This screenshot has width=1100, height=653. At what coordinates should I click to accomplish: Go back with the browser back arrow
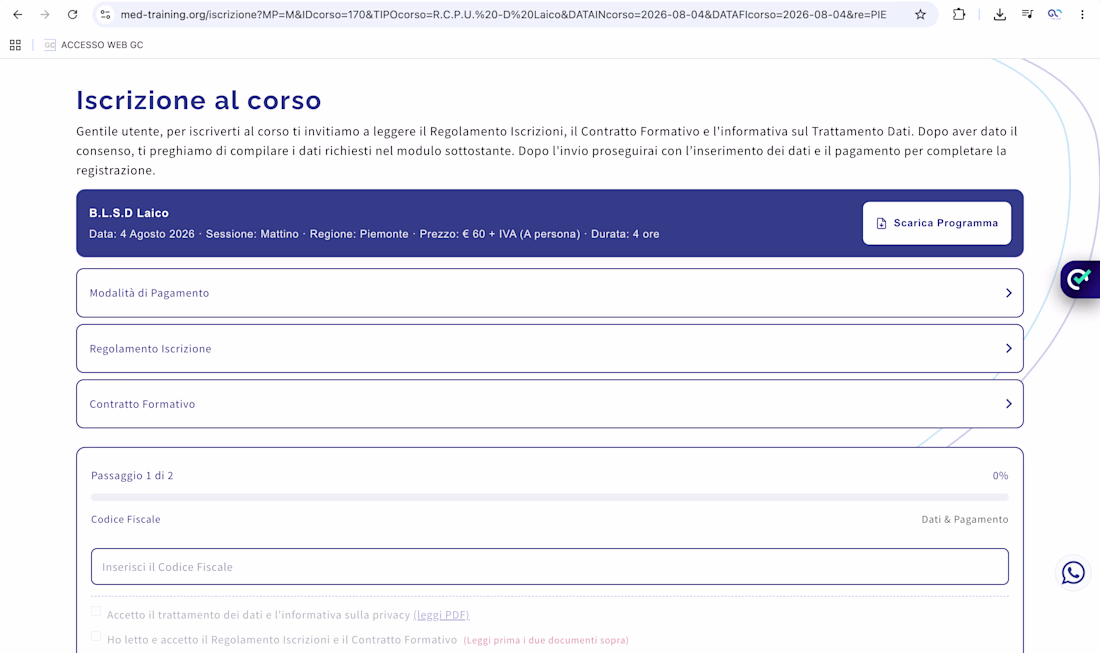click(18, 14)
